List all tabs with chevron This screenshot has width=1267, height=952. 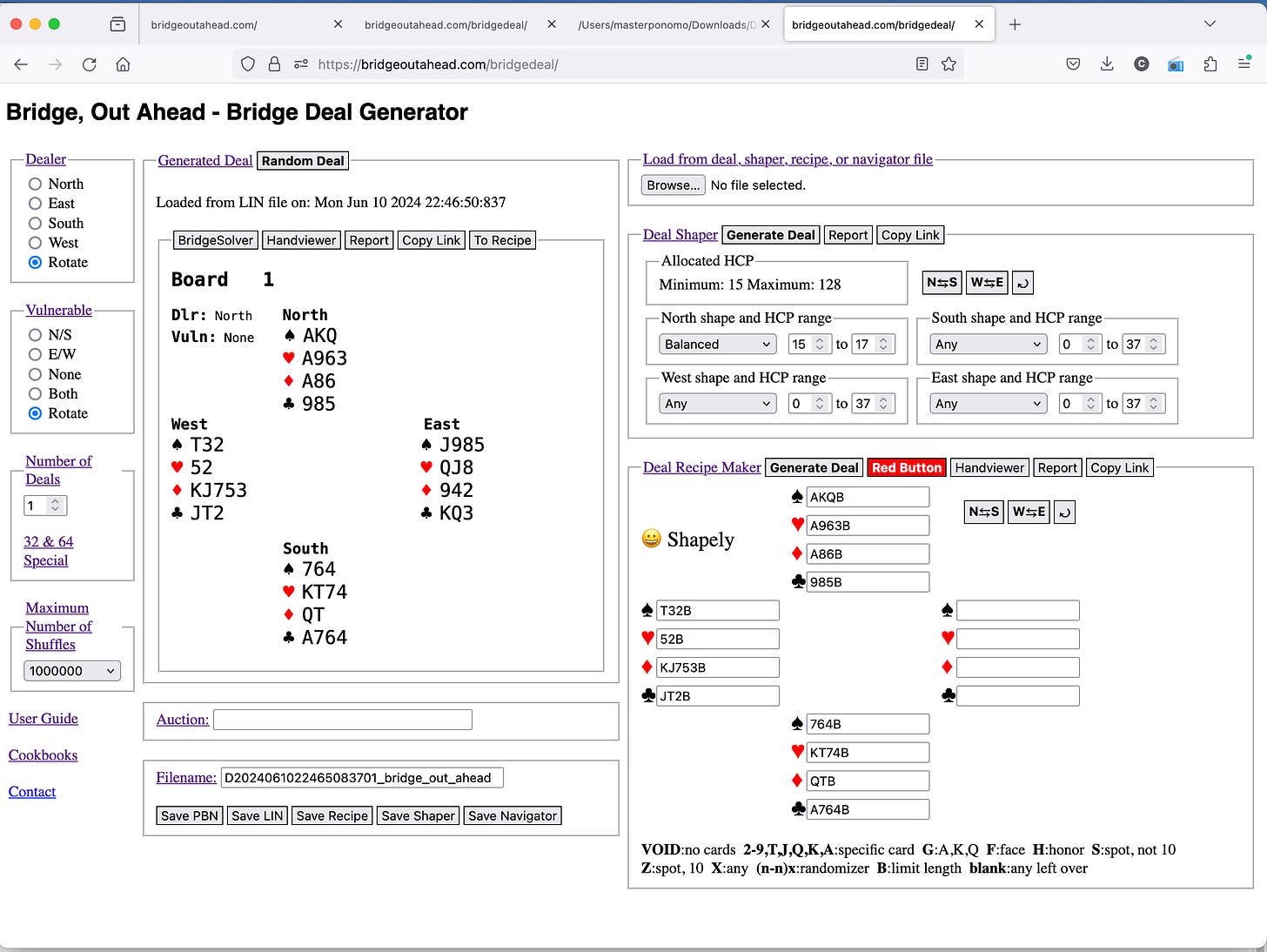(x=1210, y=24)
